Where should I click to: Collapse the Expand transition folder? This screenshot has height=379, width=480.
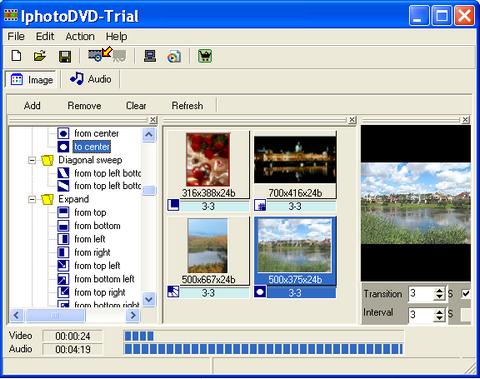click(32, 200)
